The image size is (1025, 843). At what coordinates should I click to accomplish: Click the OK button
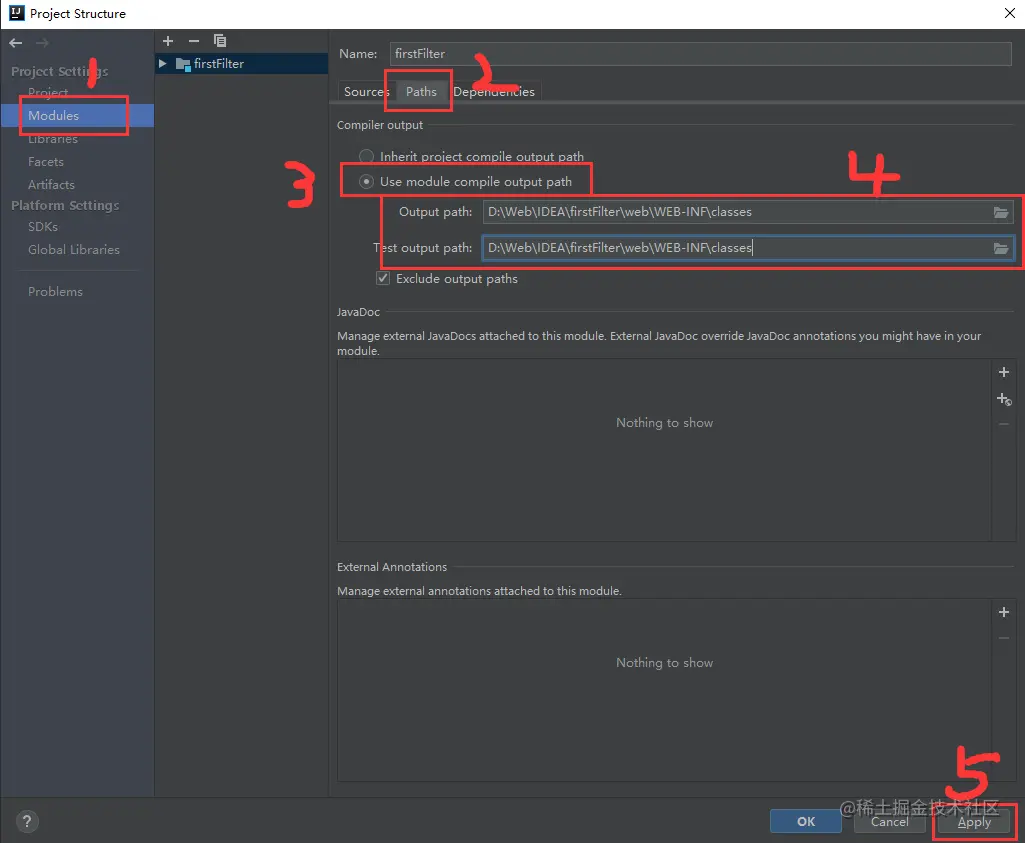click(805, 821)
